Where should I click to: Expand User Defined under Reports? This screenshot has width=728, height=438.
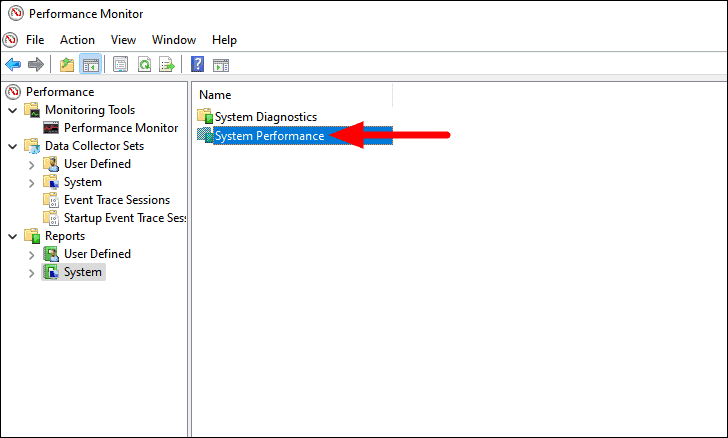click(x=32, y=255)
